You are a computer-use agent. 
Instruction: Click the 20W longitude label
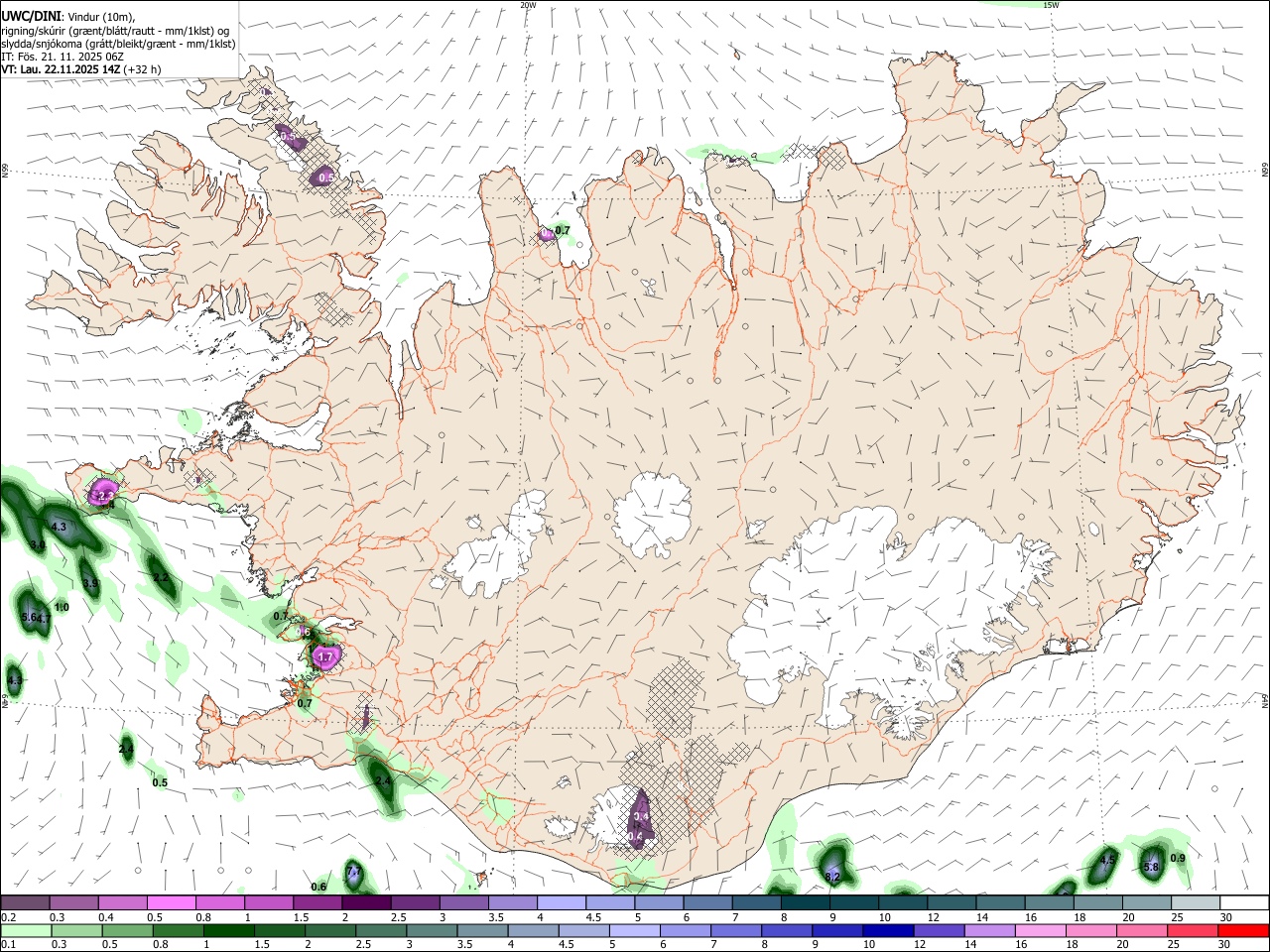click(x=528, y=5)
